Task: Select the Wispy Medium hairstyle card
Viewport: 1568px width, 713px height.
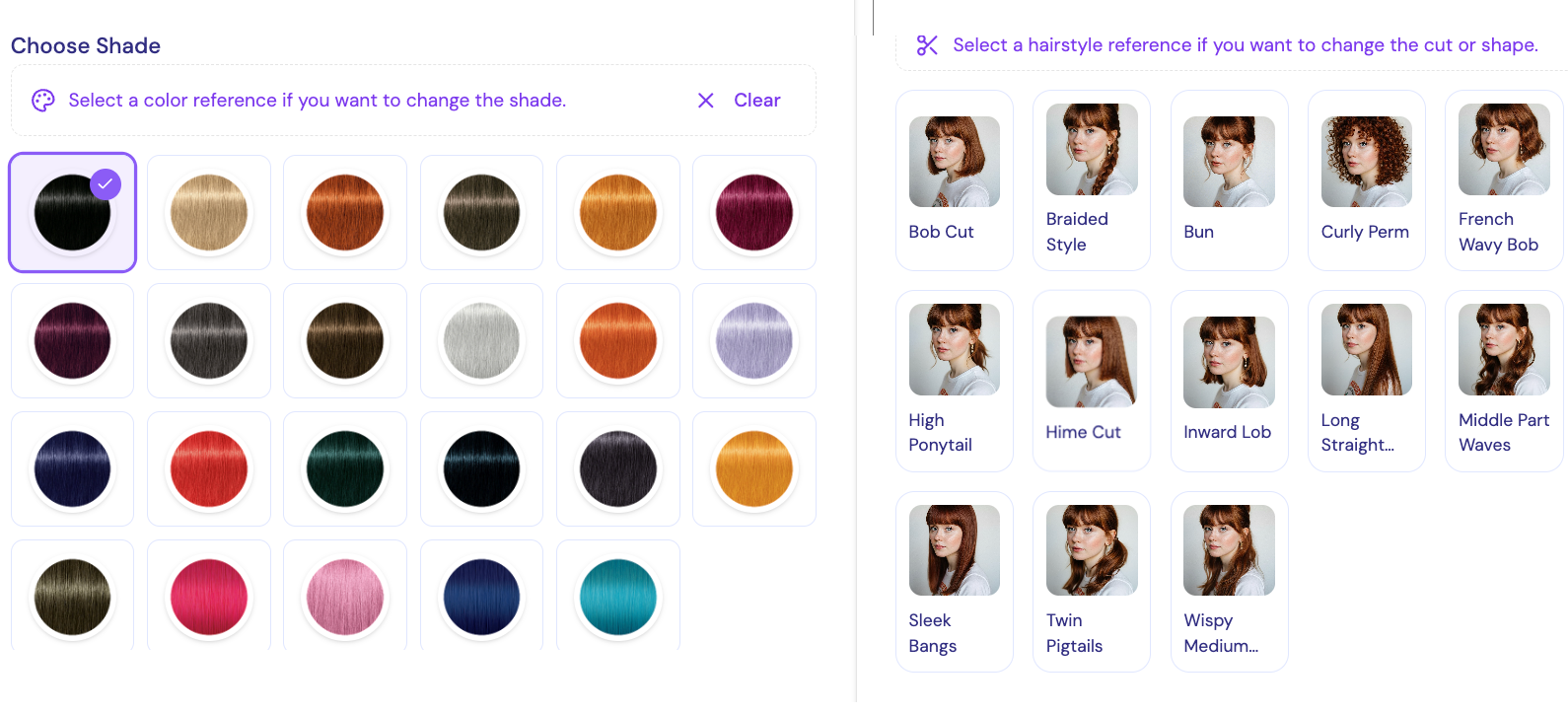Action: 1229,582
